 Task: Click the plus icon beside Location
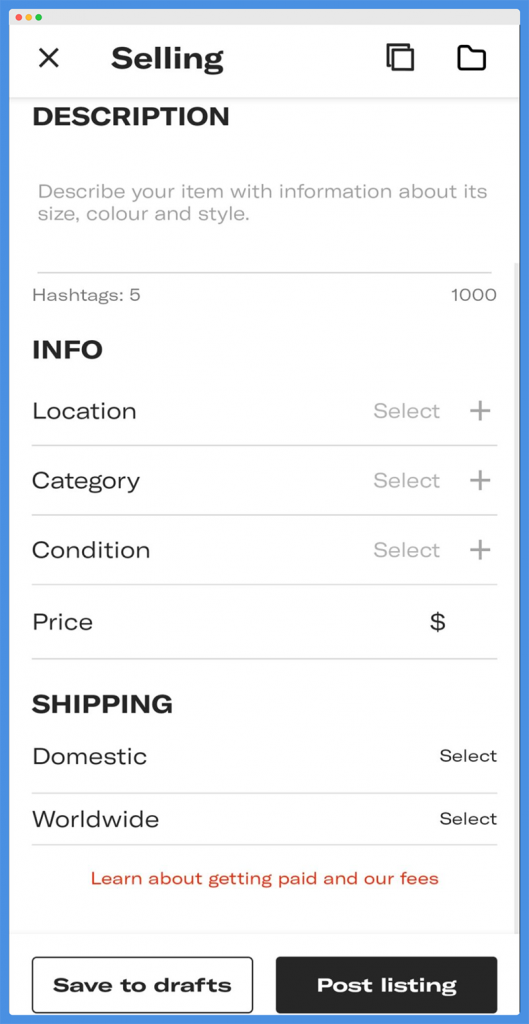[x=480, y=411]
